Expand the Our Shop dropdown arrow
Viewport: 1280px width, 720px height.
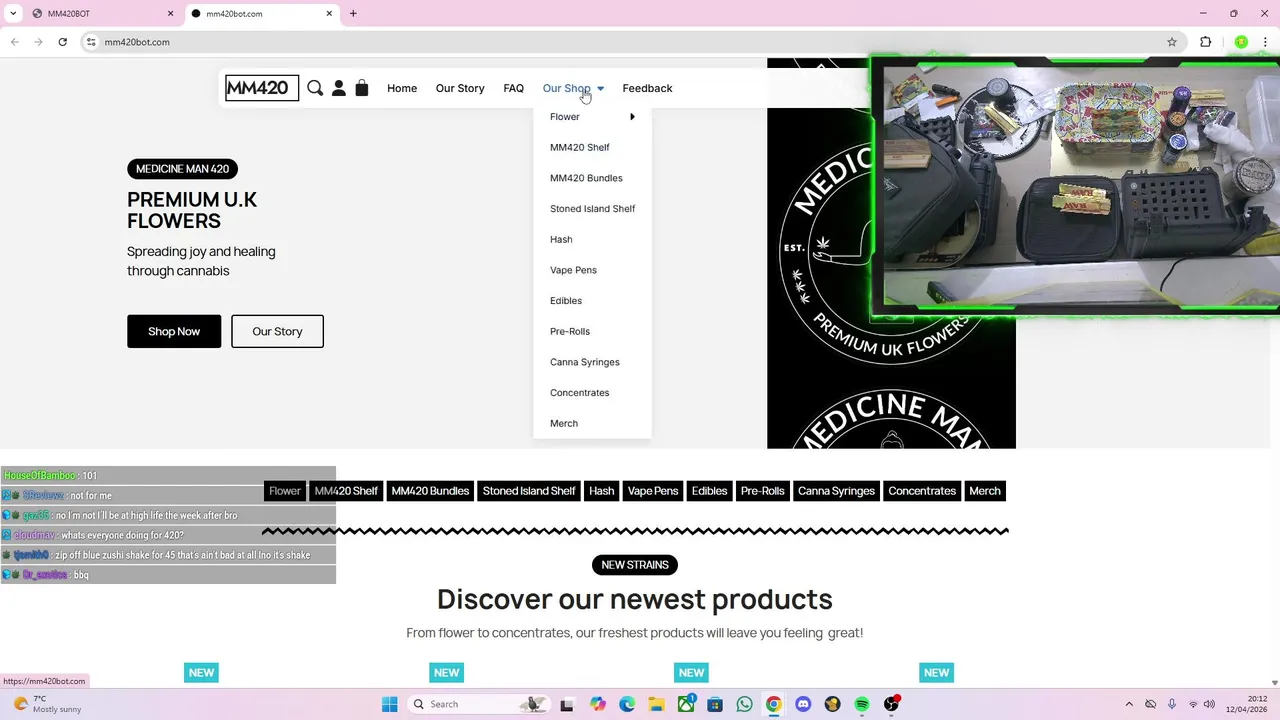pos(601,89)
